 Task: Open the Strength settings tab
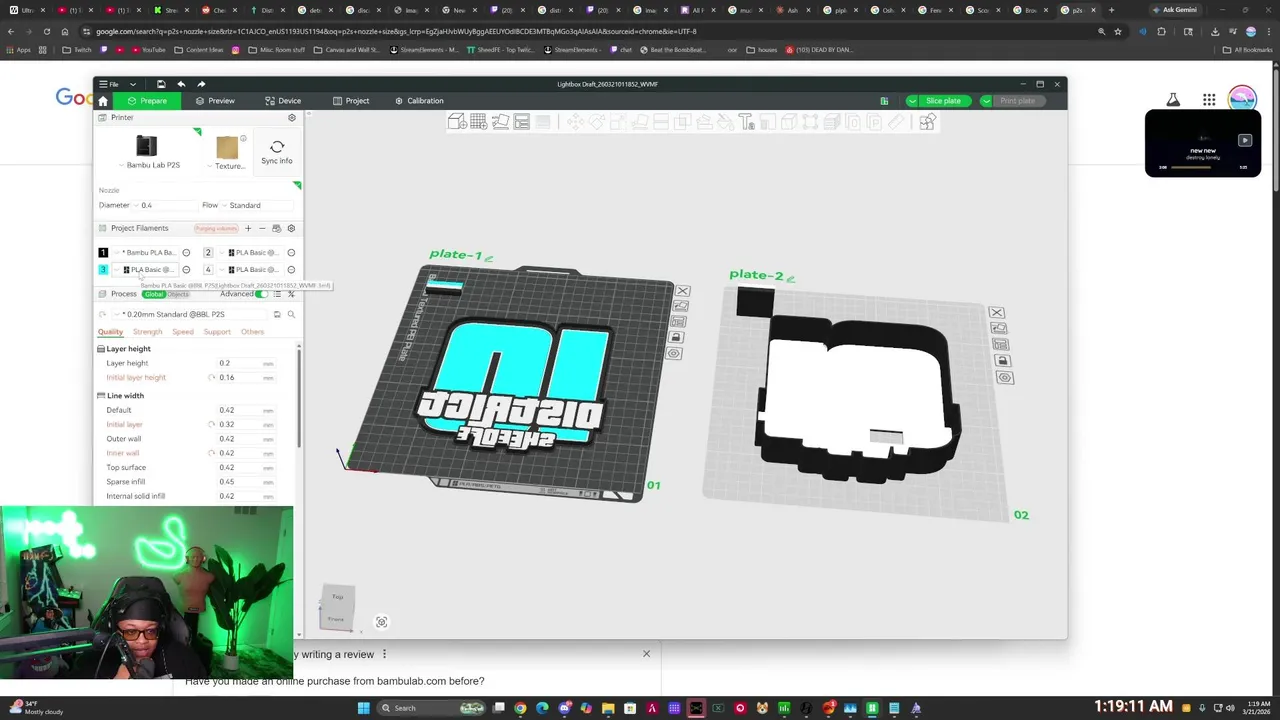[x=147, y=332]
